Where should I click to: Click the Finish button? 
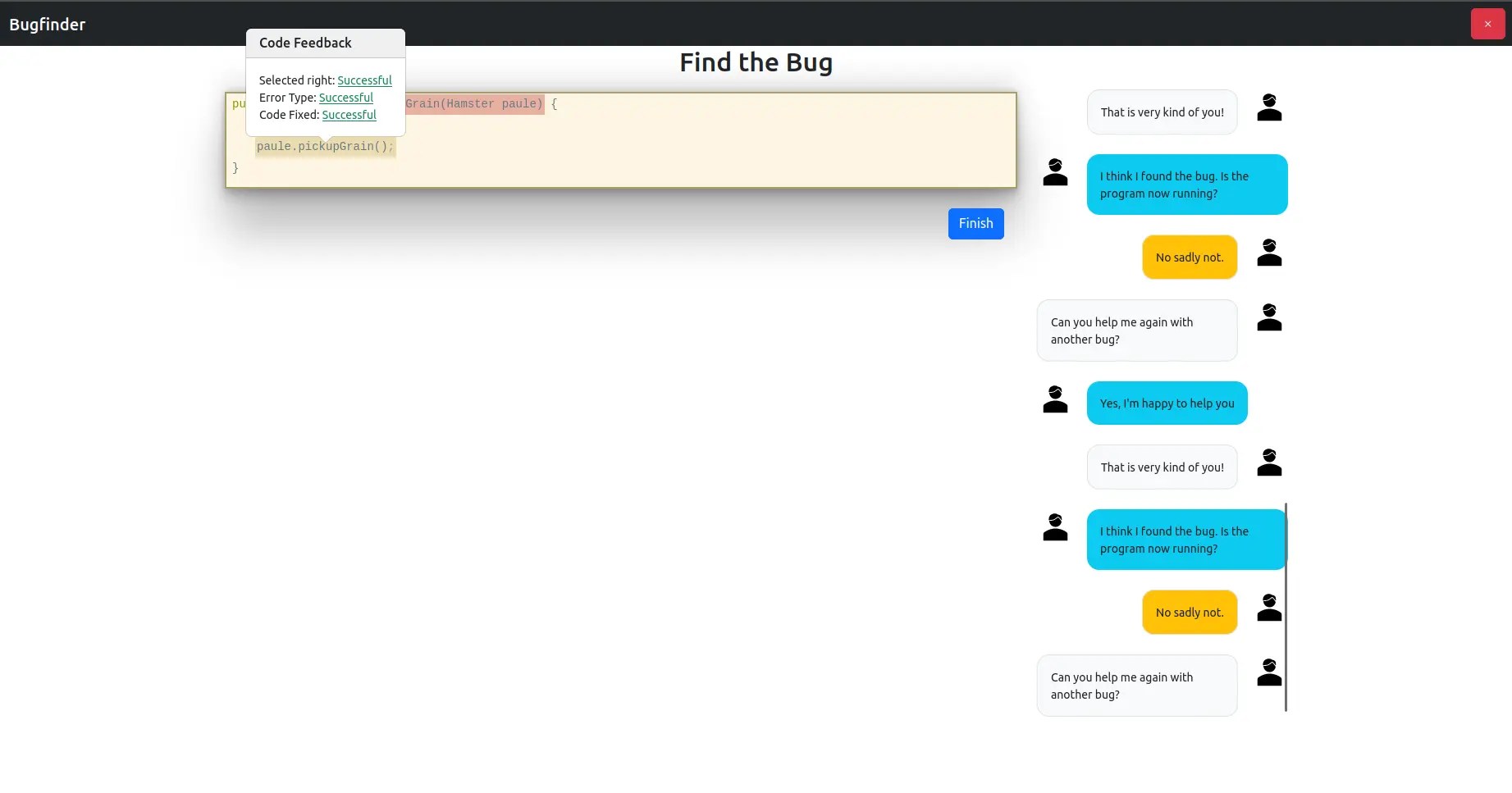975,223
